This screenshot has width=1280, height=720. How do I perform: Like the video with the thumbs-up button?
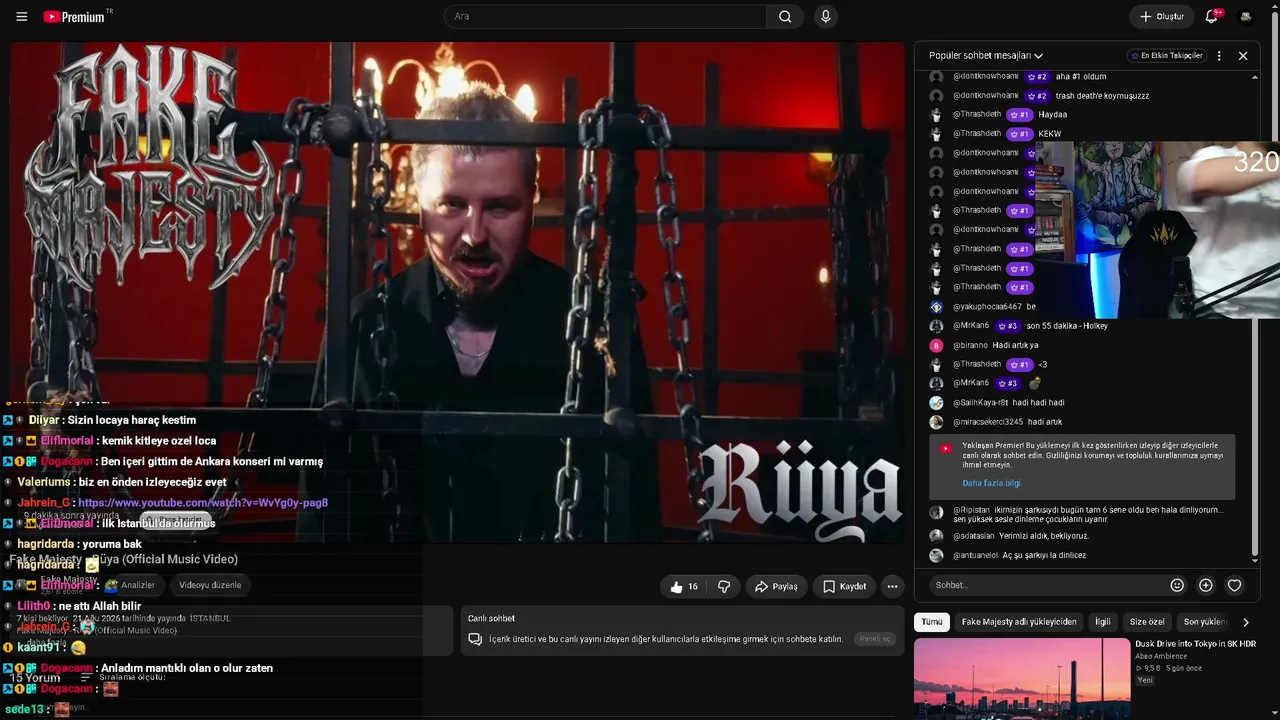coord(686,587)
